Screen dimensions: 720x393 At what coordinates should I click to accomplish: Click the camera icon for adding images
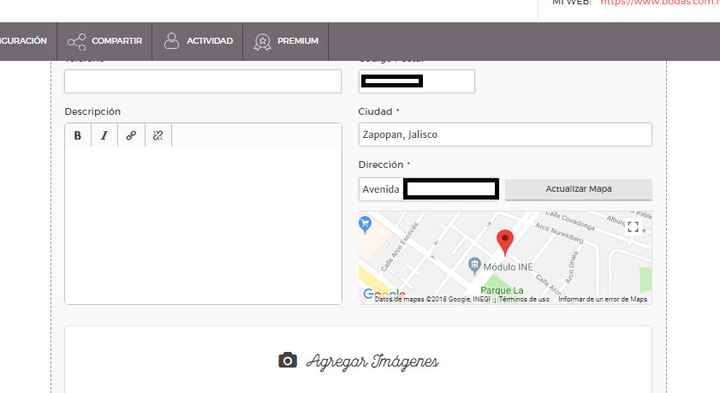coord(287,360)
